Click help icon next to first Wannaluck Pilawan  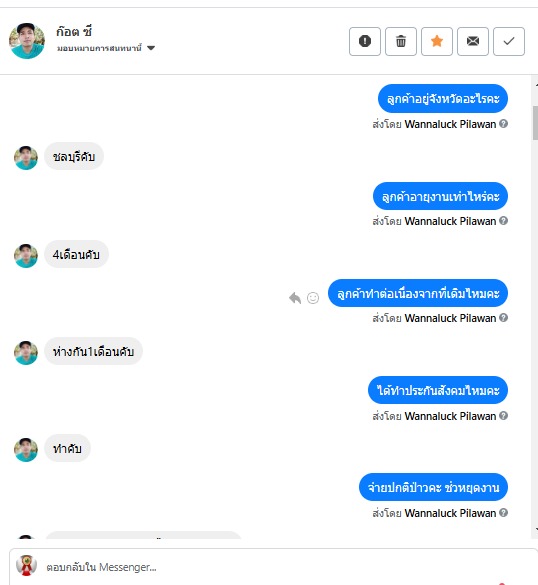[503, 123]
